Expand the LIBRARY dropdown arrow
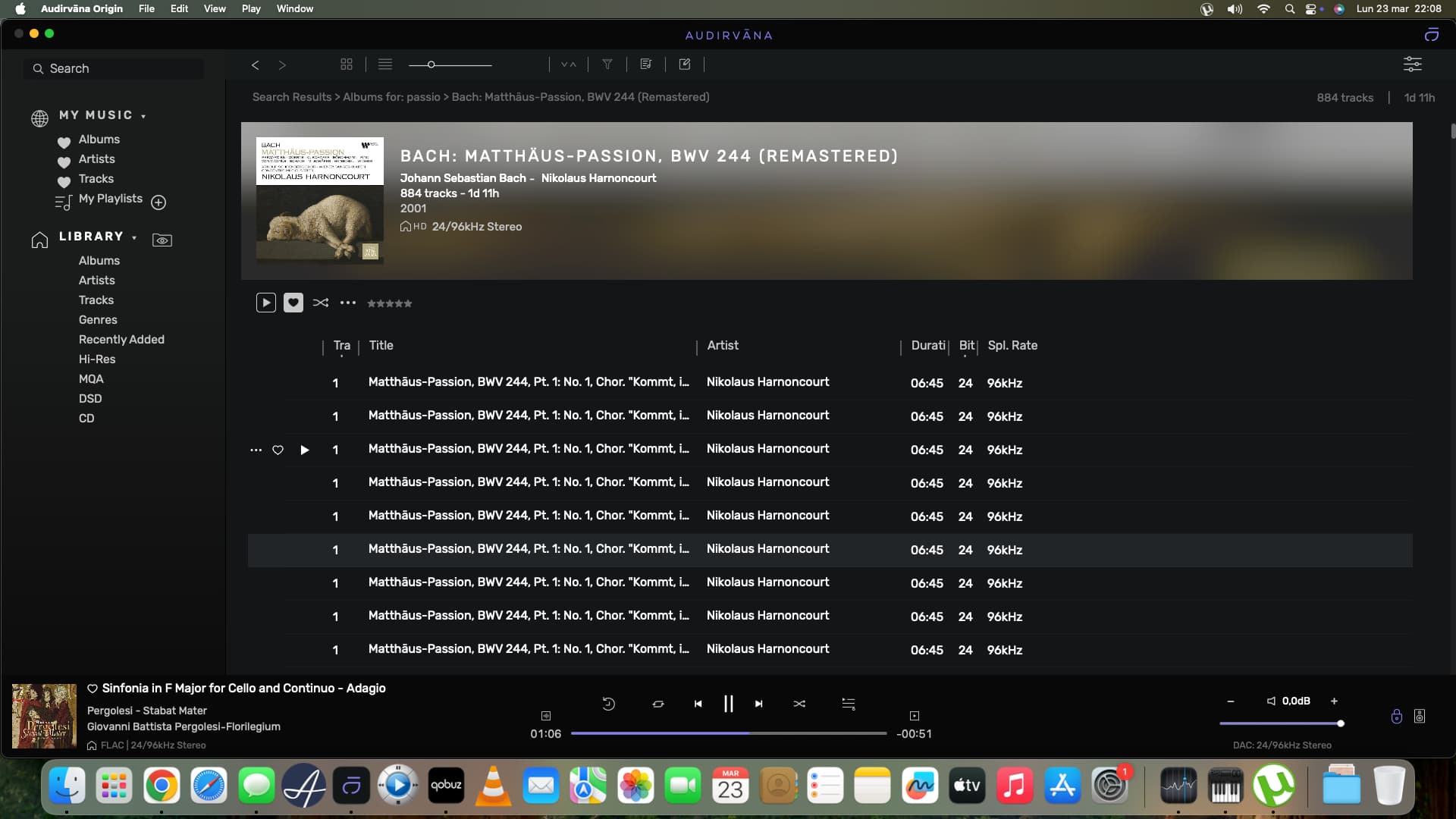Screen dimensions: 1456x819 134,237
